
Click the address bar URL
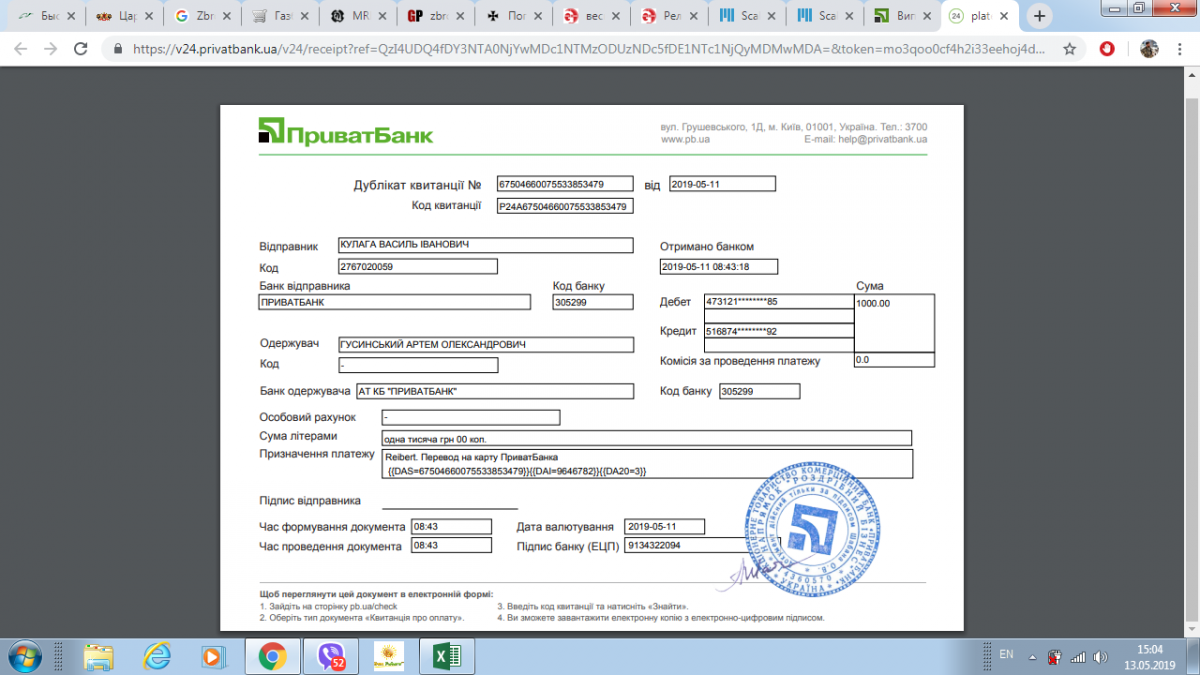(x=588, y=48)
